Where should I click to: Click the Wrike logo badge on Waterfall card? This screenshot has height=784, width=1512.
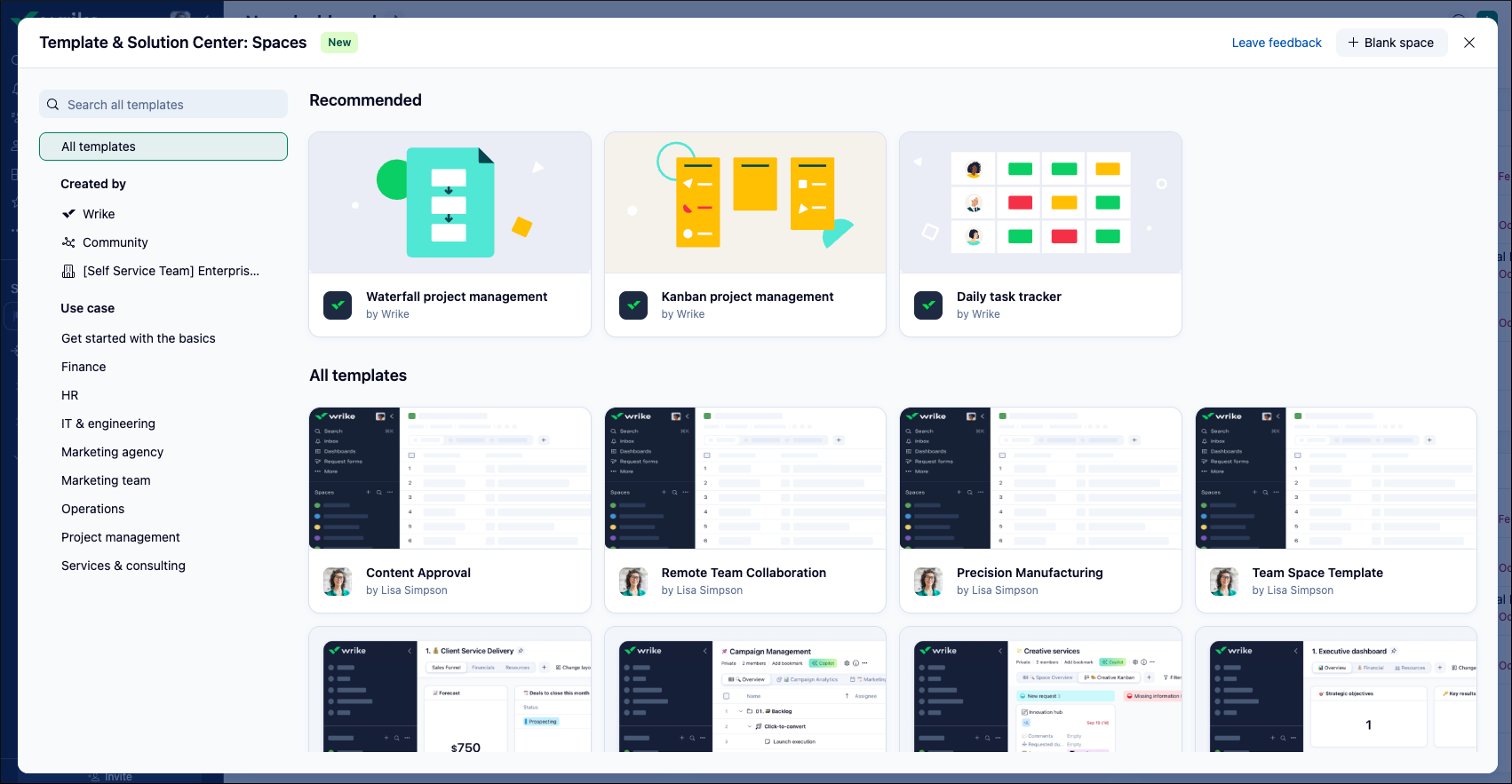click(x=338, y=305)
